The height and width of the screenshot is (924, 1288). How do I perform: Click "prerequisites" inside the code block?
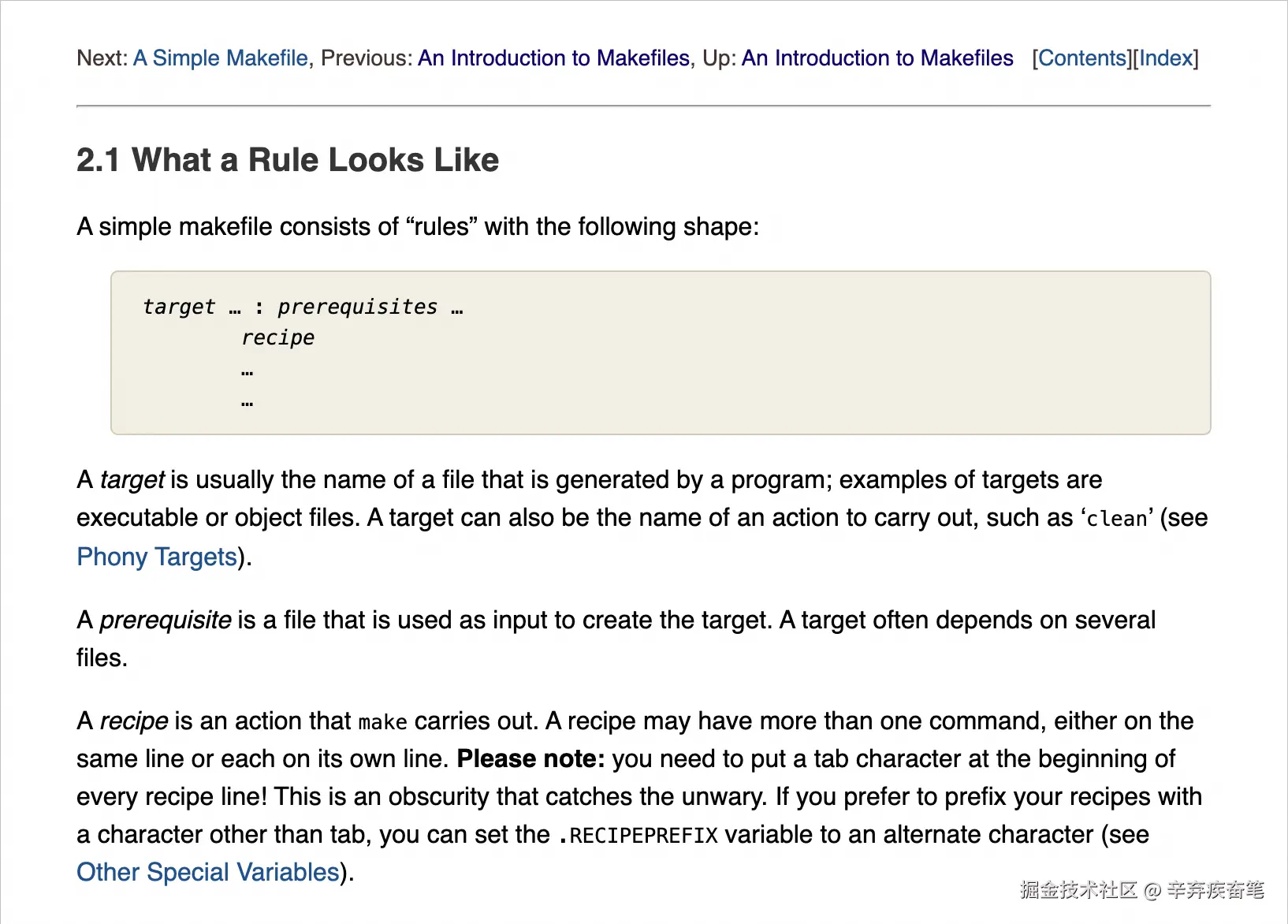(x=357, y=307)
